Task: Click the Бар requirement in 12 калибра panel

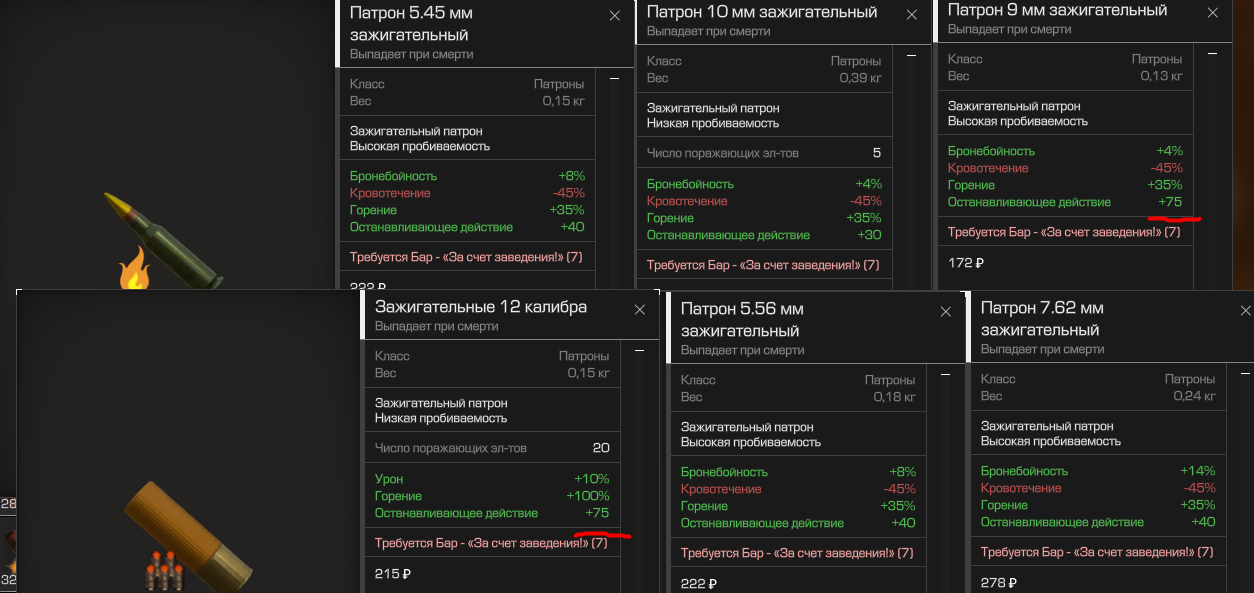Action: click(x=490, y=543)
